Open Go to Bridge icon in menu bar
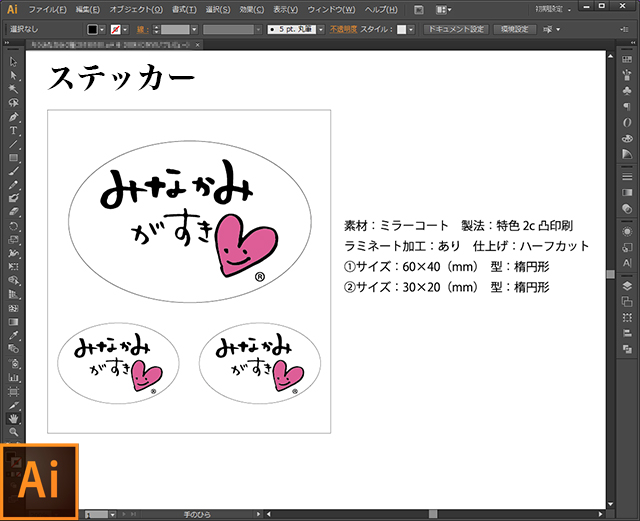 (x=418, y=9)
